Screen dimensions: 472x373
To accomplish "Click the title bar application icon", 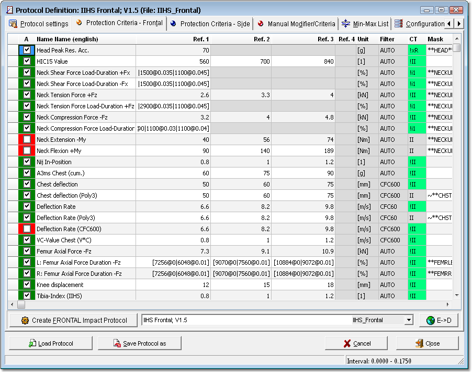I will (10, 10).
